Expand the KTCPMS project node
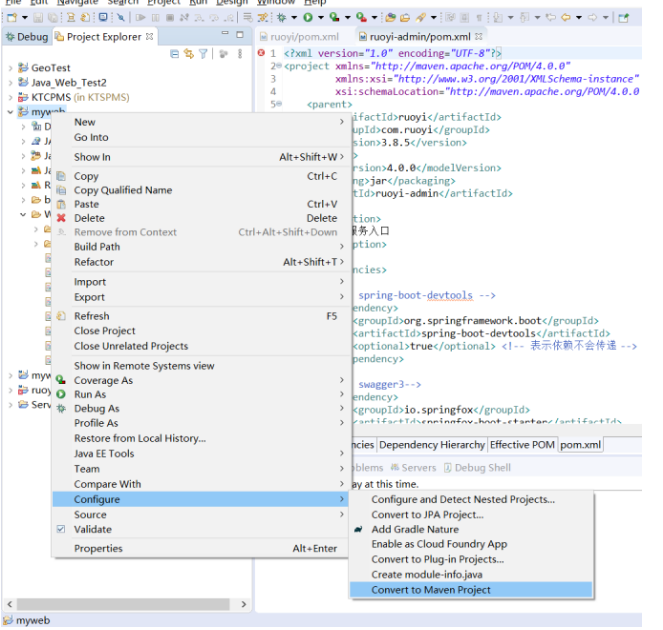The image size is (663, 630). pos(10,97)
